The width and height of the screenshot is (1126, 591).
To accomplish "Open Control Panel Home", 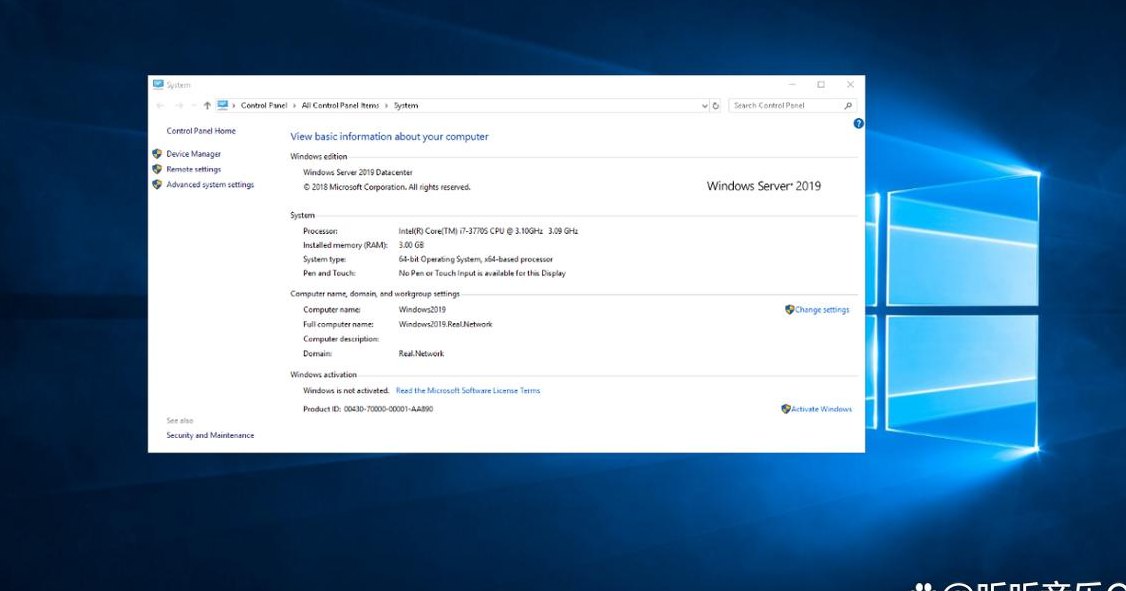I will 201,131.
